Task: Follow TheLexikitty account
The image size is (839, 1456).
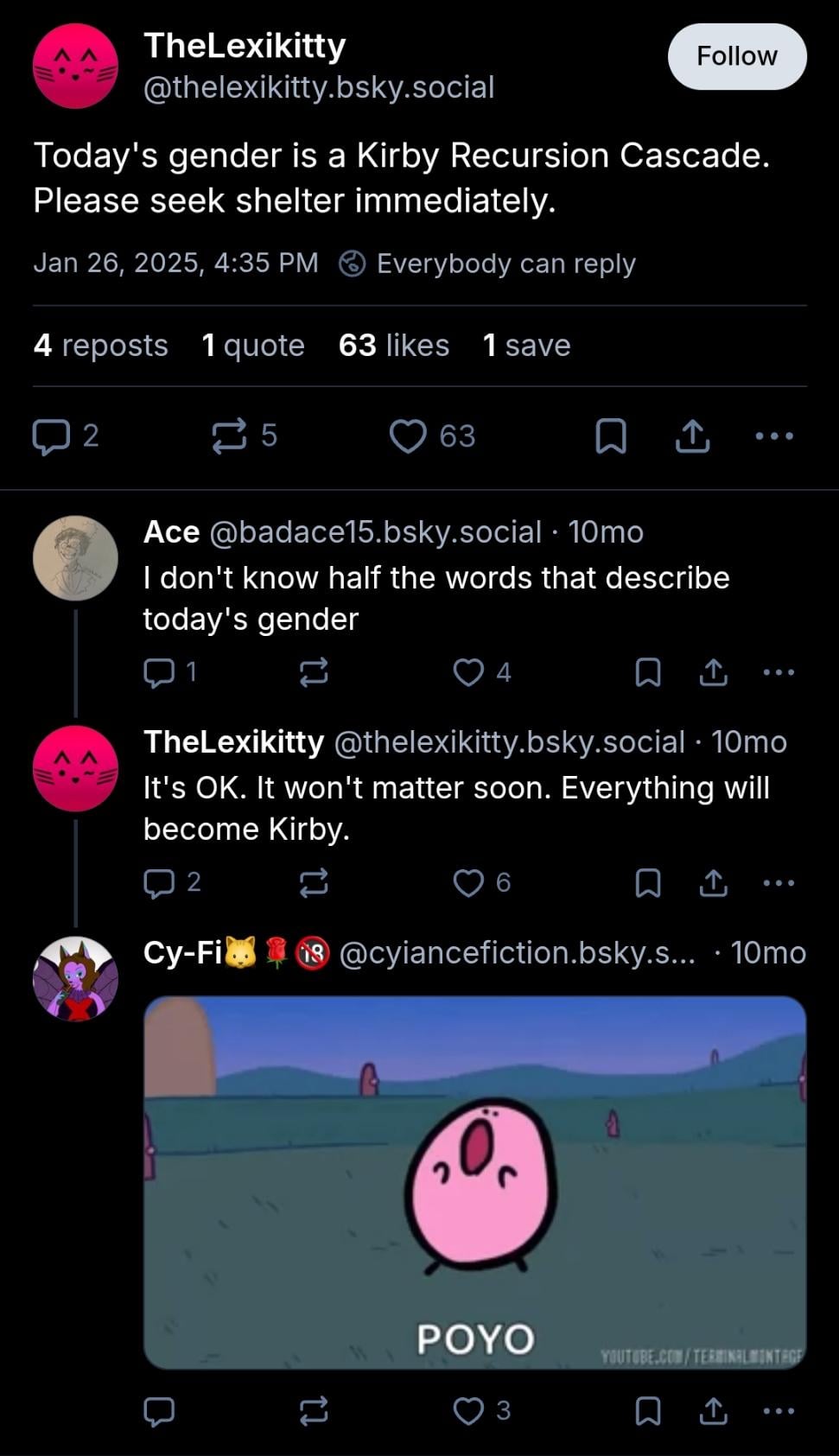Action: 736,56
